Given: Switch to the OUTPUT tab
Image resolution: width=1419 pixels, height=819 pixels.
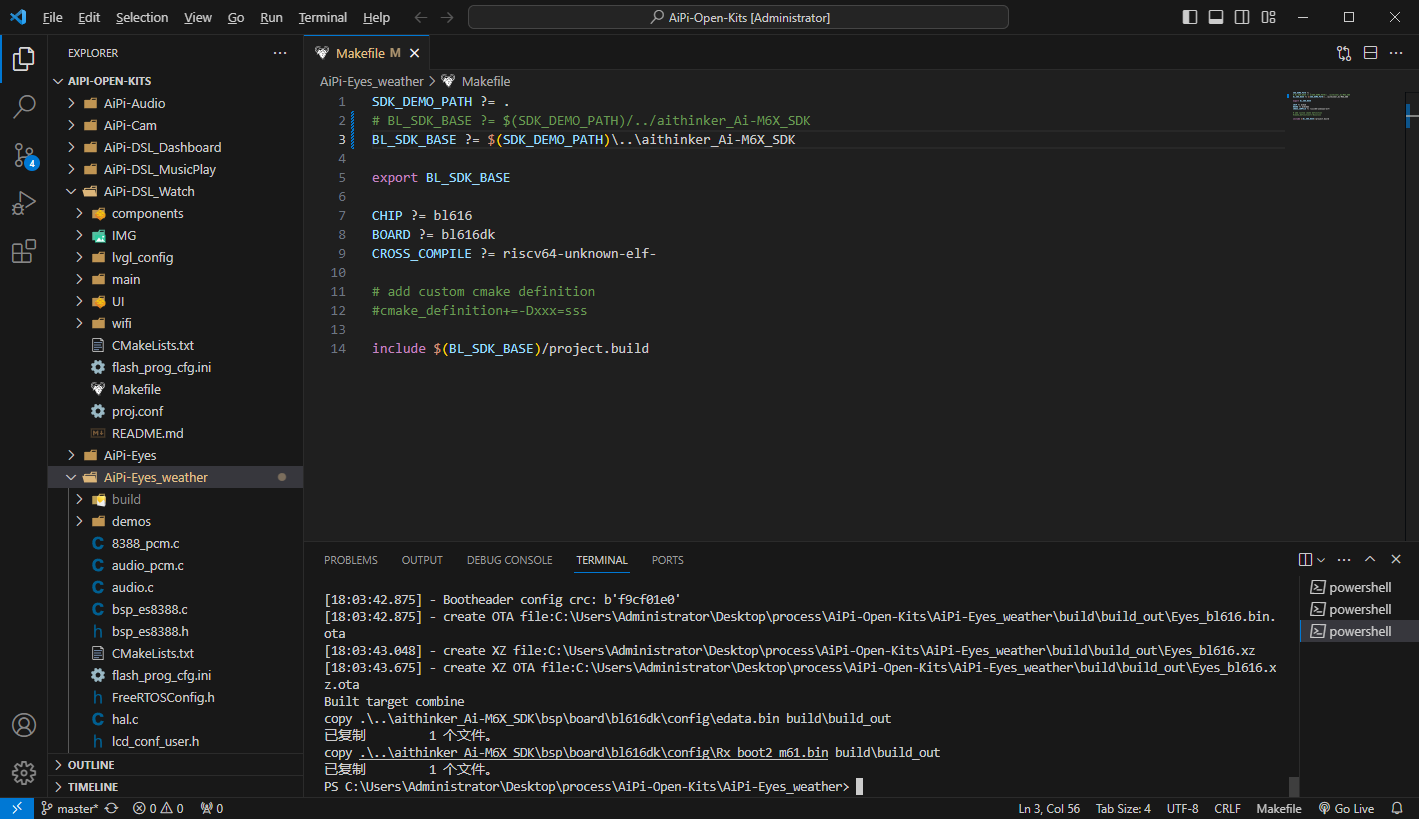Looking at the screenshot, I should (422, 560).
